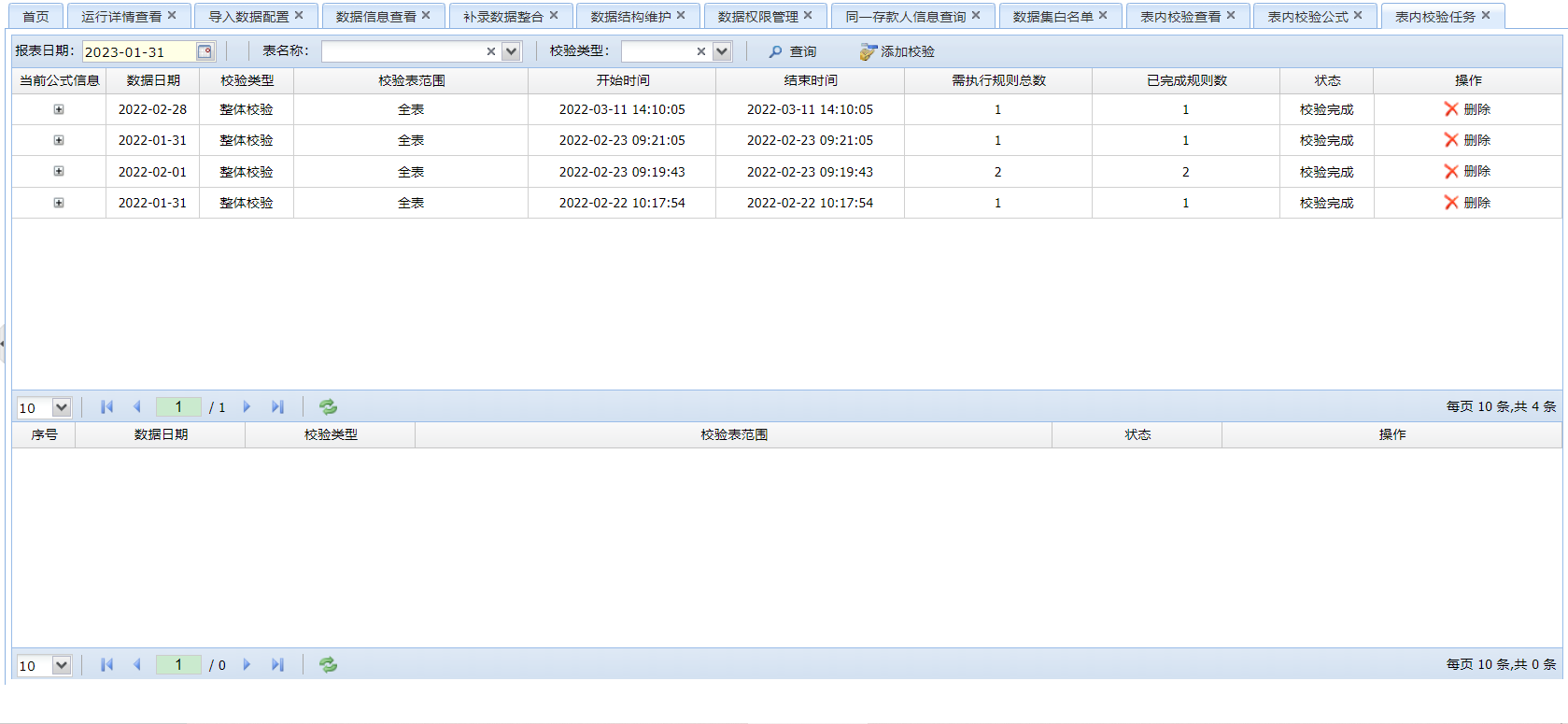Screen dimensions: 1568x724
Task: Click the 添加校验 button
Action: [x=897, y=51]
